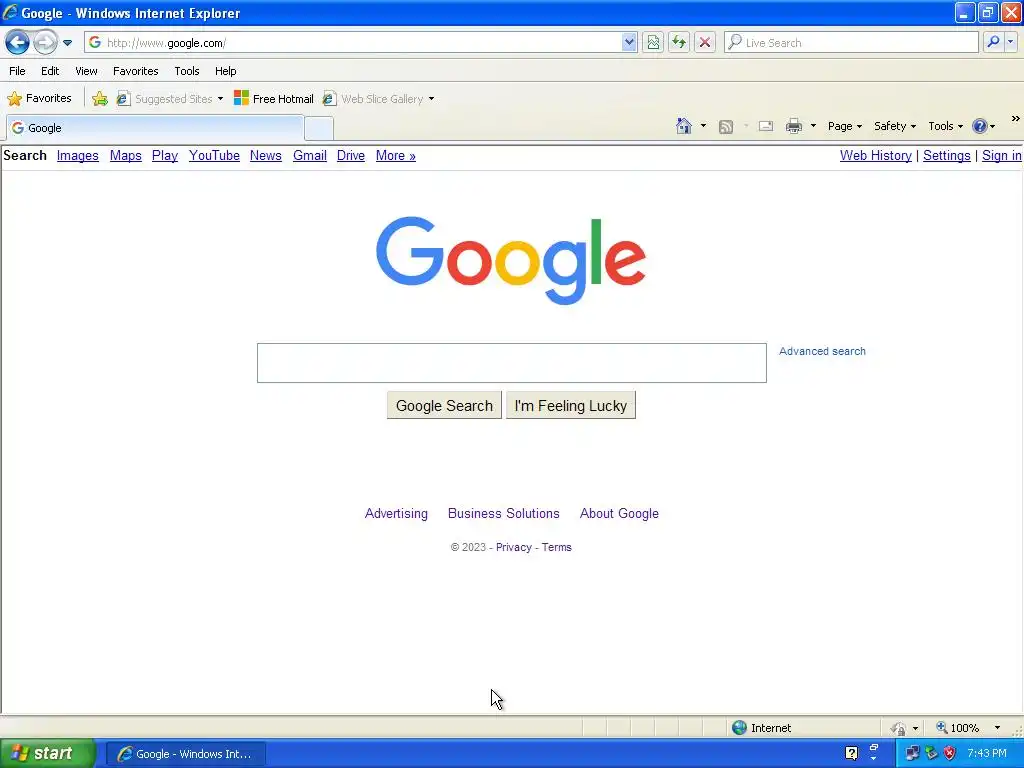
Task: Click the Print icon
Action: pyautogui.click(x=794, y=126)
